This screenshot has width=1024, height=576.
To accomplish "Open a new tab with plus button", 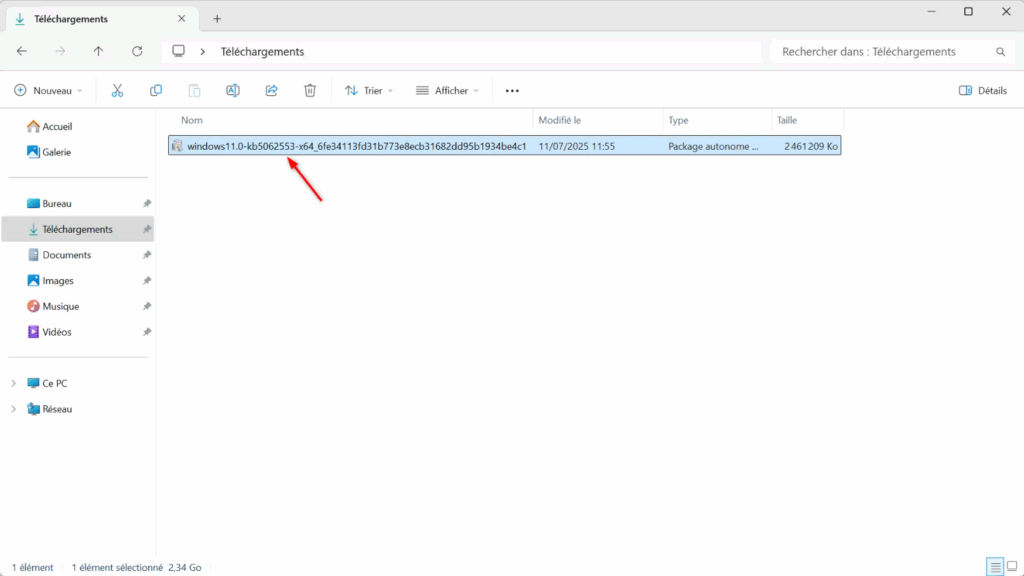I will [x=217, y=19].
